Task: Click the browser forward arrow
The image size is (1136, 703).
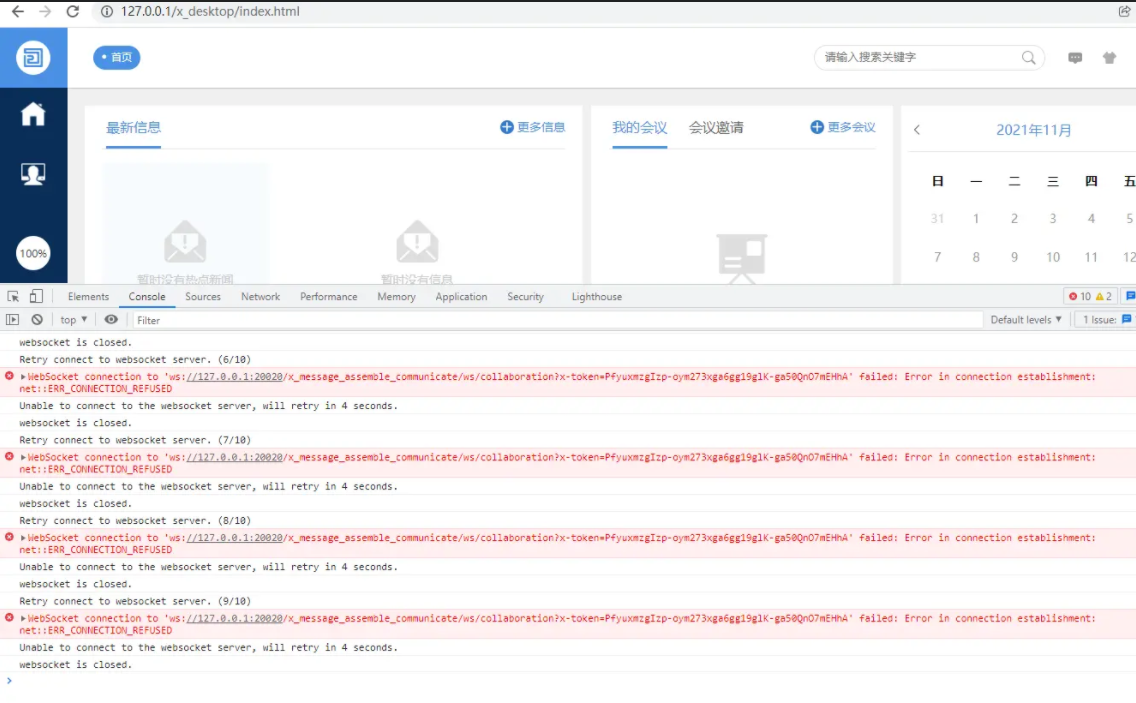Action: coord(45,12)
